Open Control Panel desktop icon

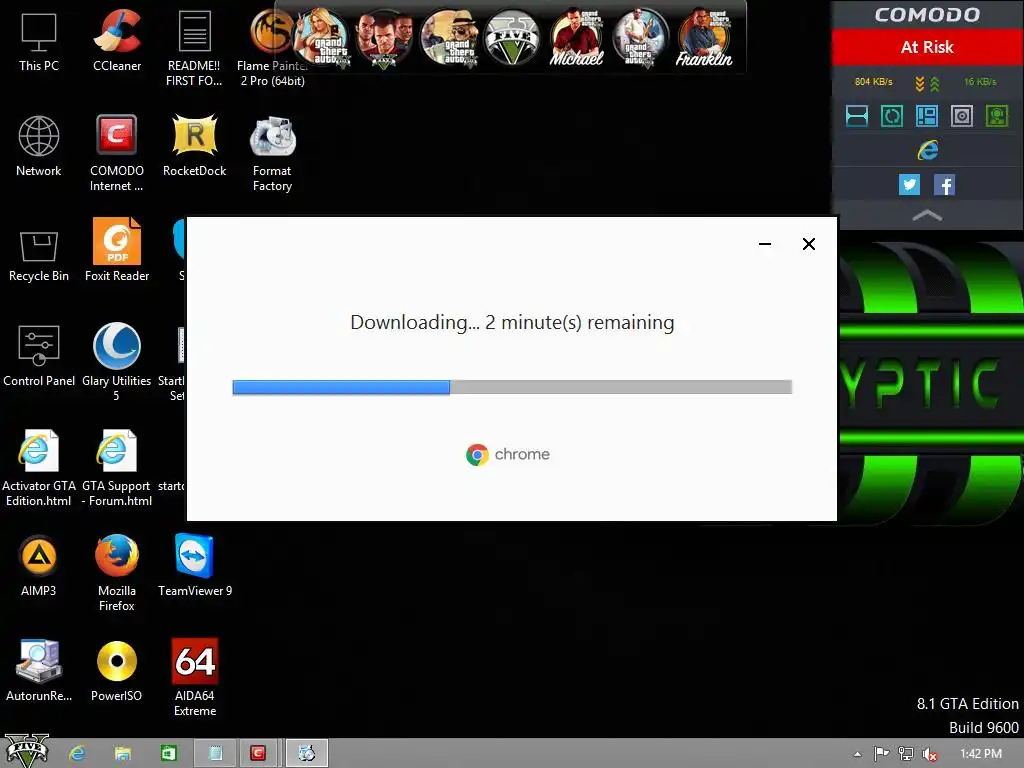[x=39, y=356]
